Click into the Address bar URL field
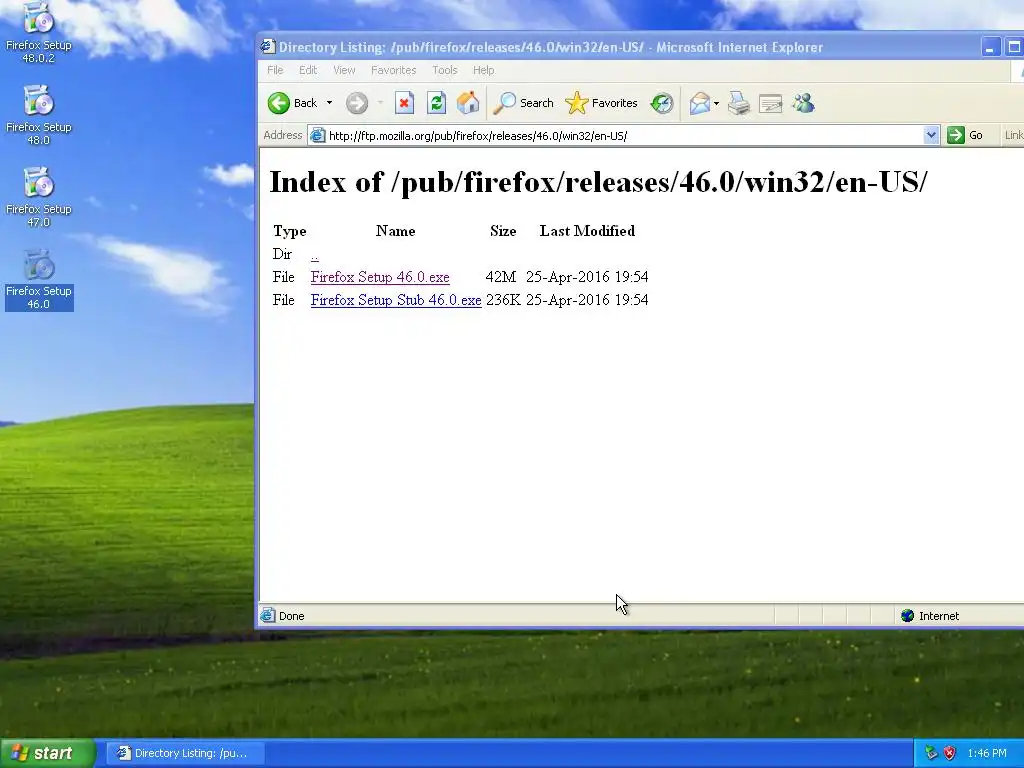 coord(624,136)
